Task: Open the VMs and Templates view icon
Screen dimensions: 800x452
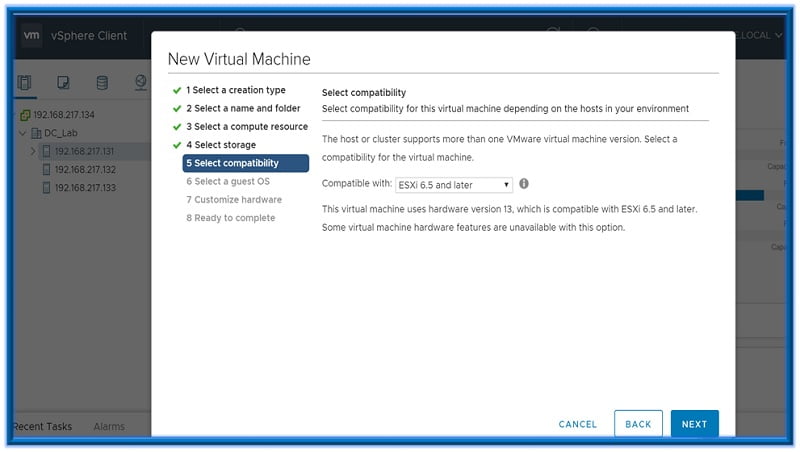Action: tap(63, 83)
